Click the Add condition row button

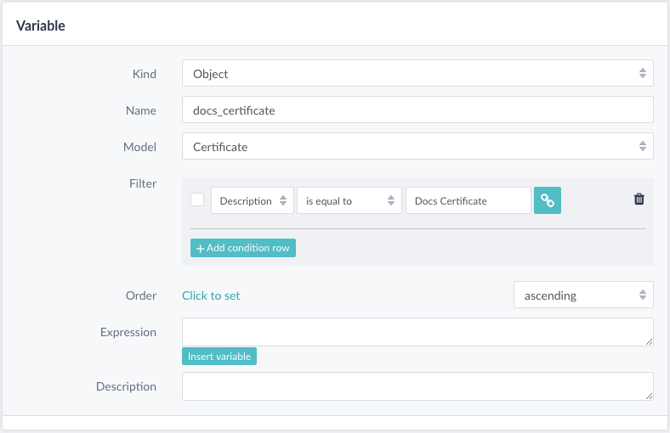243,248
